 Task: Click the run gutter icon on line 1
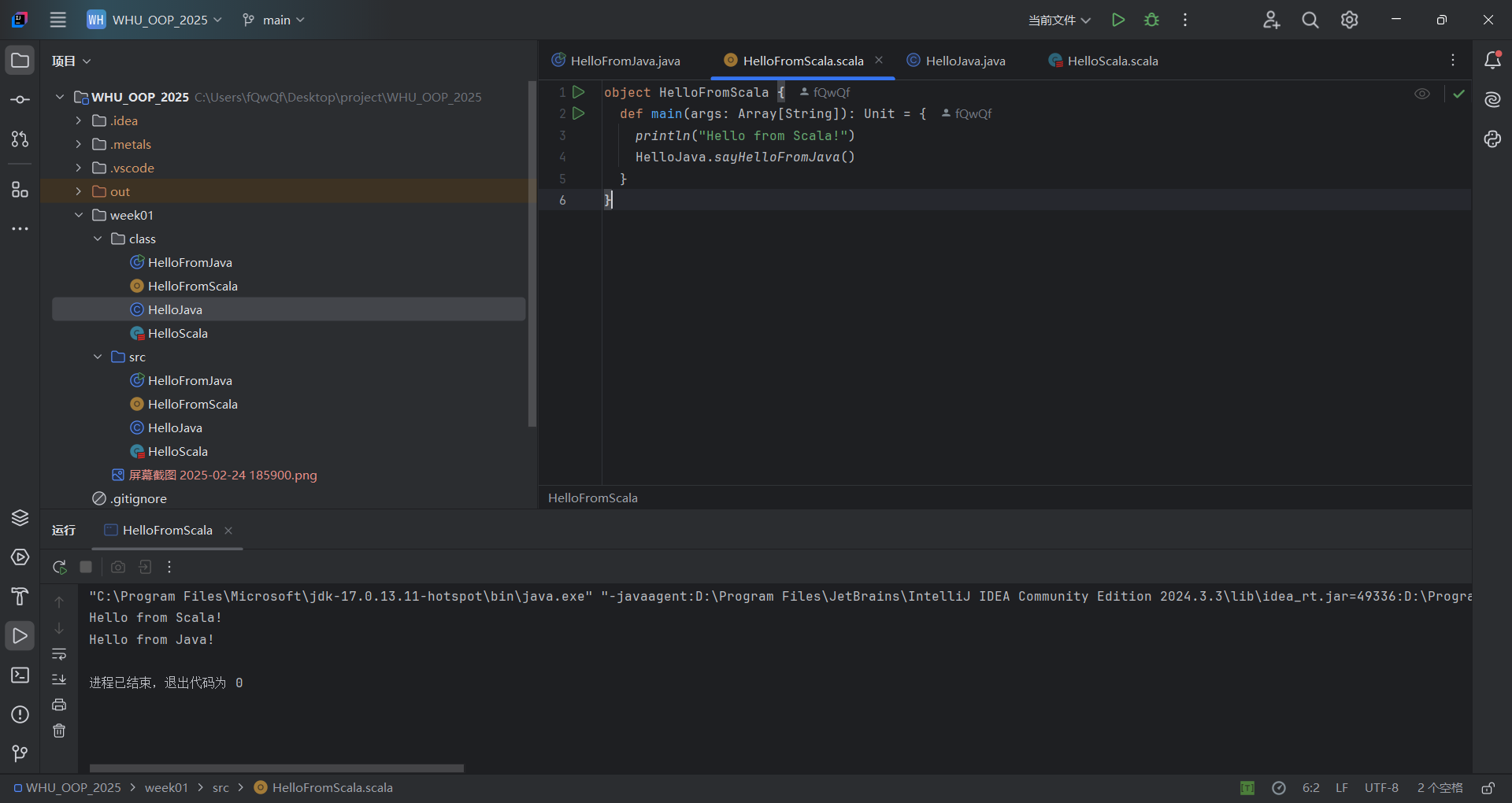[x=579, y=92]
